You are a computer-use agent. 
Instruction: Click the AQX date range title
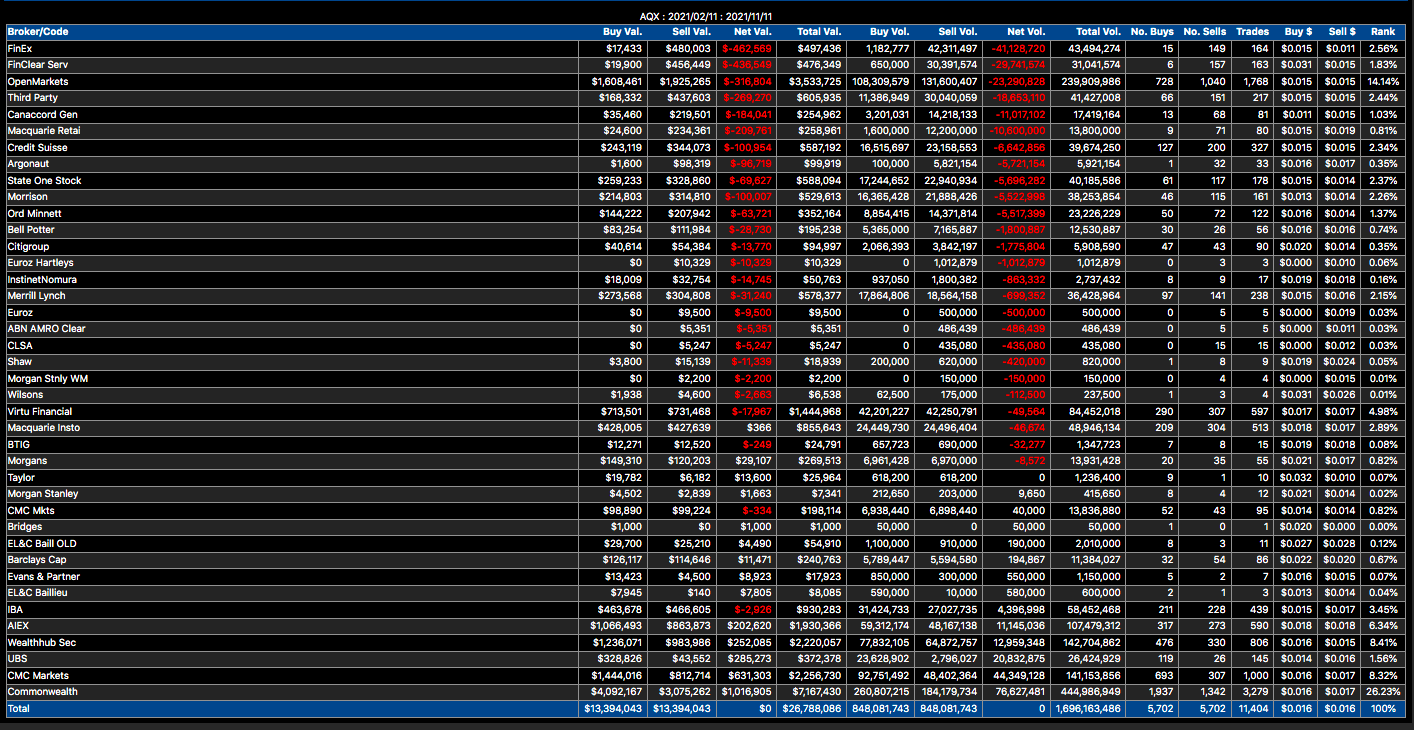click(706, 16)
